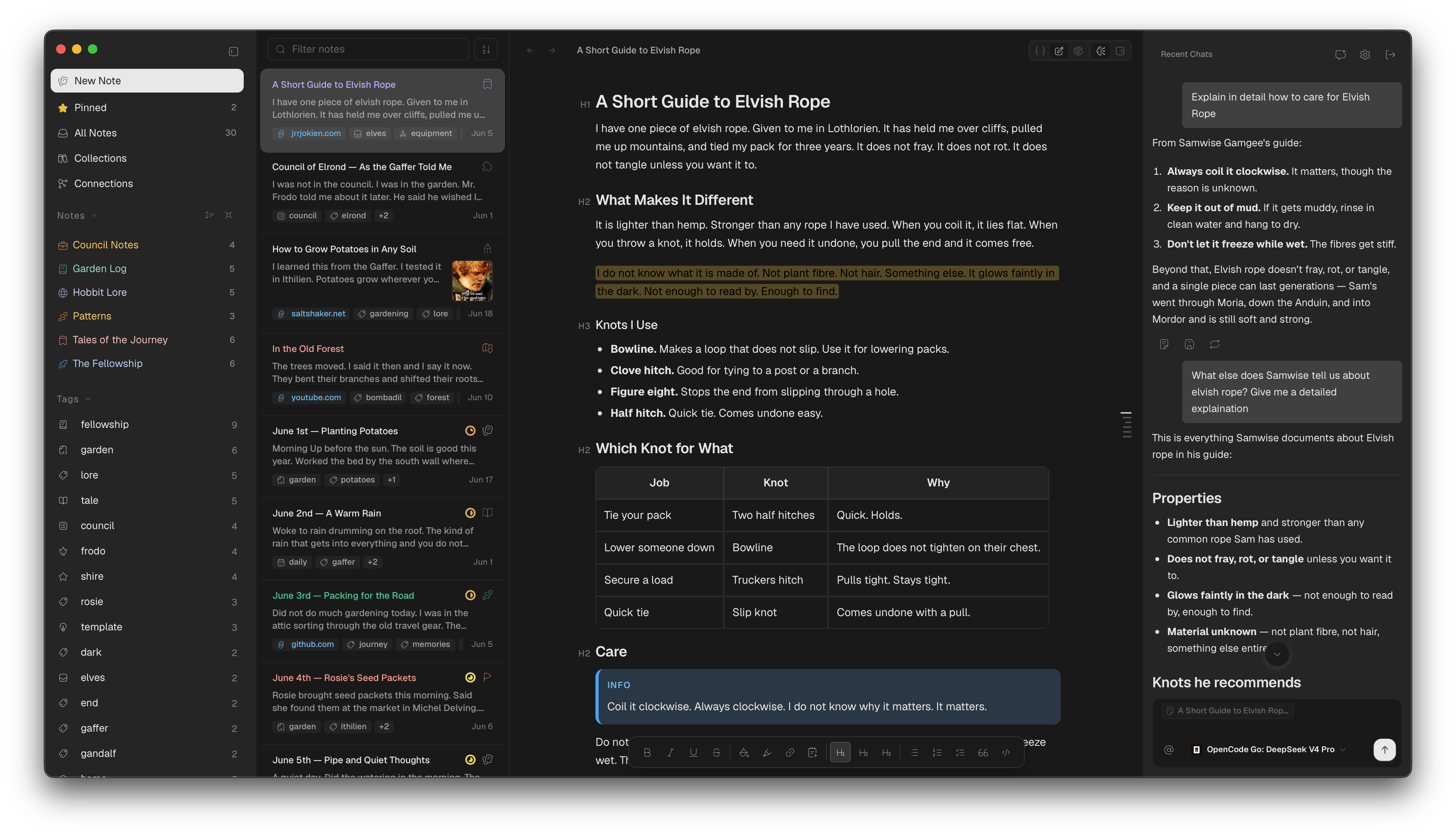The image size is (1456, 836).
Task: Open All Notes
Action: click(x=147, y=132)
